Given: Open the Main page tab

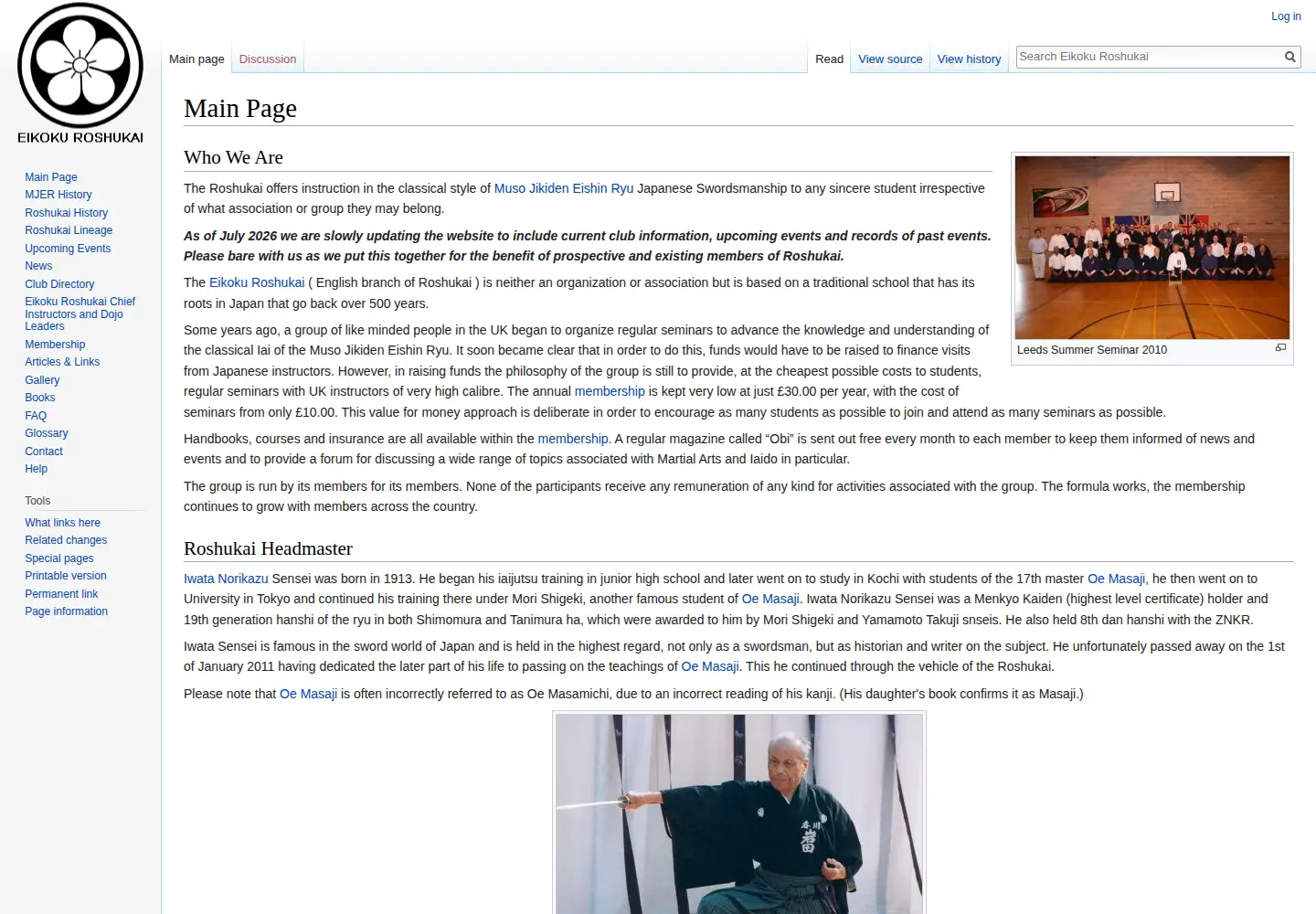Looking at the screenshot, I should click(196, 59).
